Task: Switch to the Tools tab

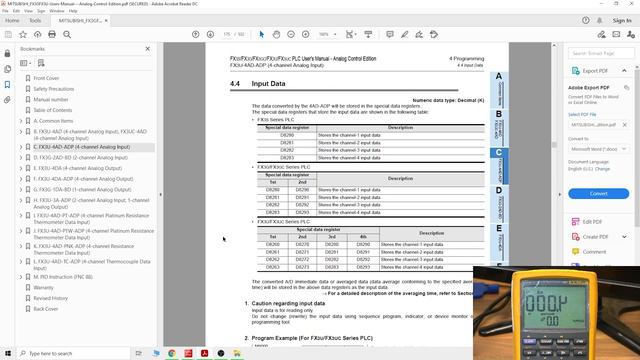Action: point(35,20)
